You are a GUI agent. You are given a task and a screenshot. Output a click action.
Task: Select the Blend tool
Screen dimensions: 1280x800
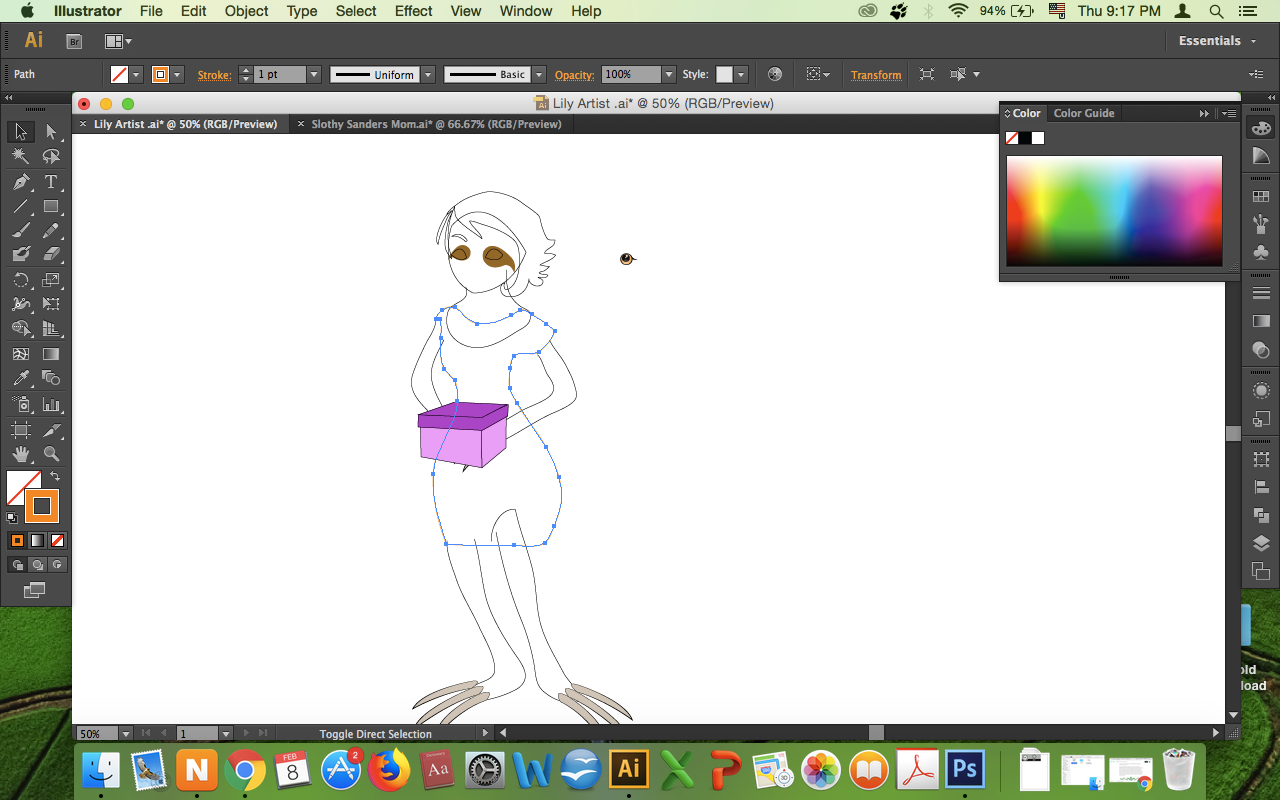[51, 378]
